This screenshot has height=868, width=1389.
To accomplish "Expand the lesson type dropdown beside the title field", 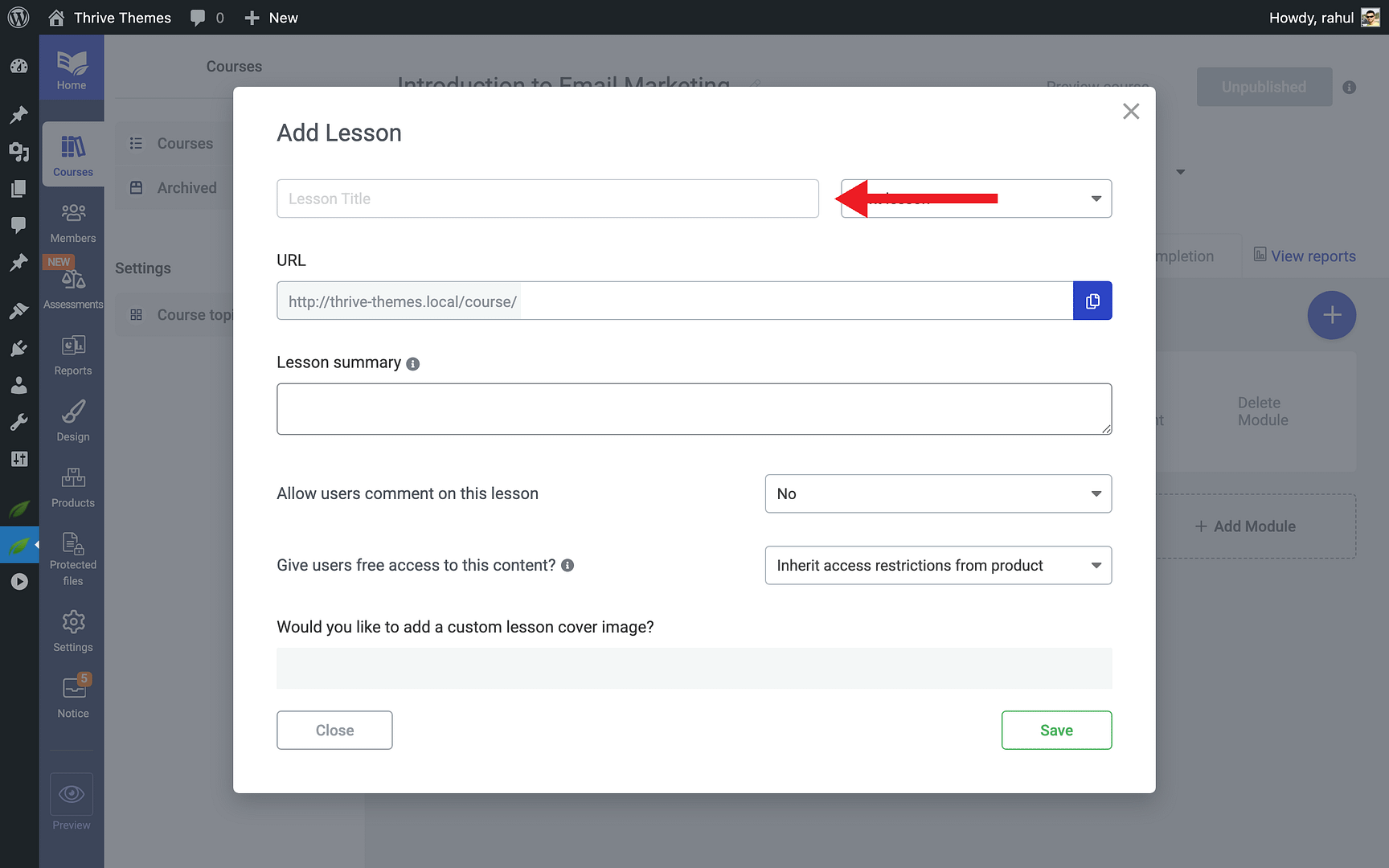I will (1095, 199).
